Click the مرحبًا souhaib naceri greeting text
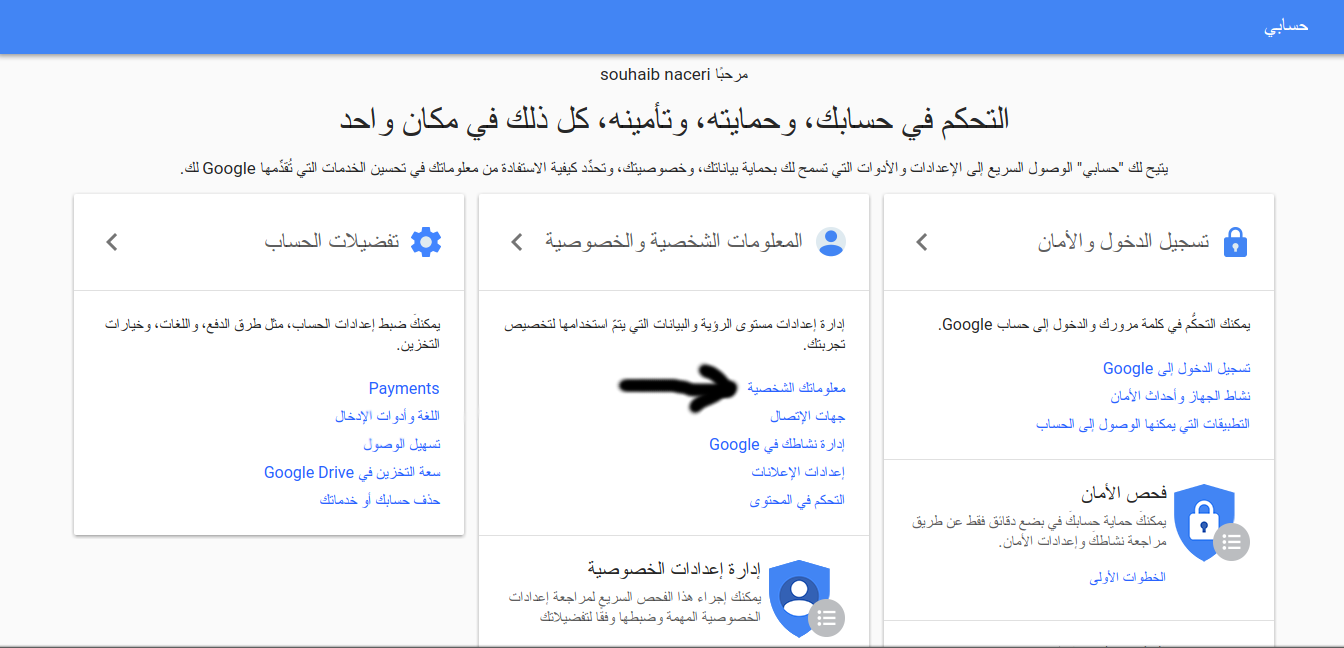The height and width of the screenshot is (648, 1344). tap(672, 74)
